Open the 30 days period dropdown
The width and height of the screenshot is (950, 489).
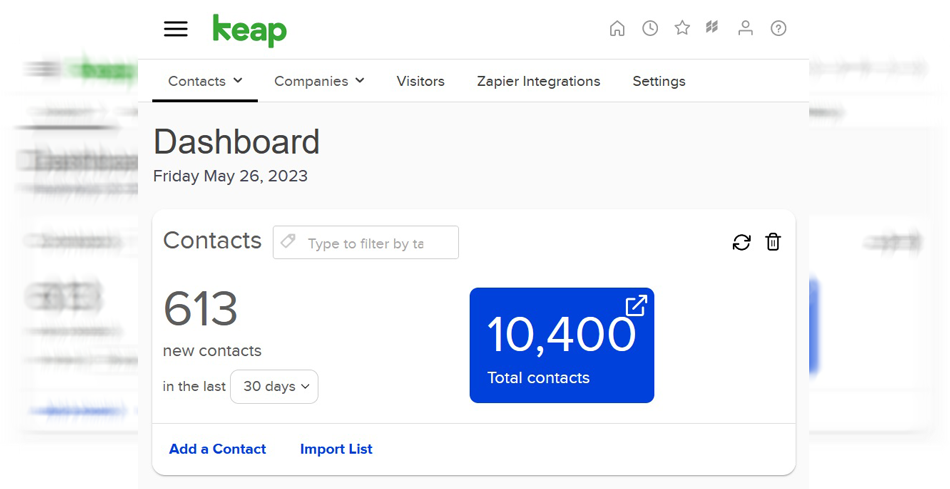click(274, 387)
